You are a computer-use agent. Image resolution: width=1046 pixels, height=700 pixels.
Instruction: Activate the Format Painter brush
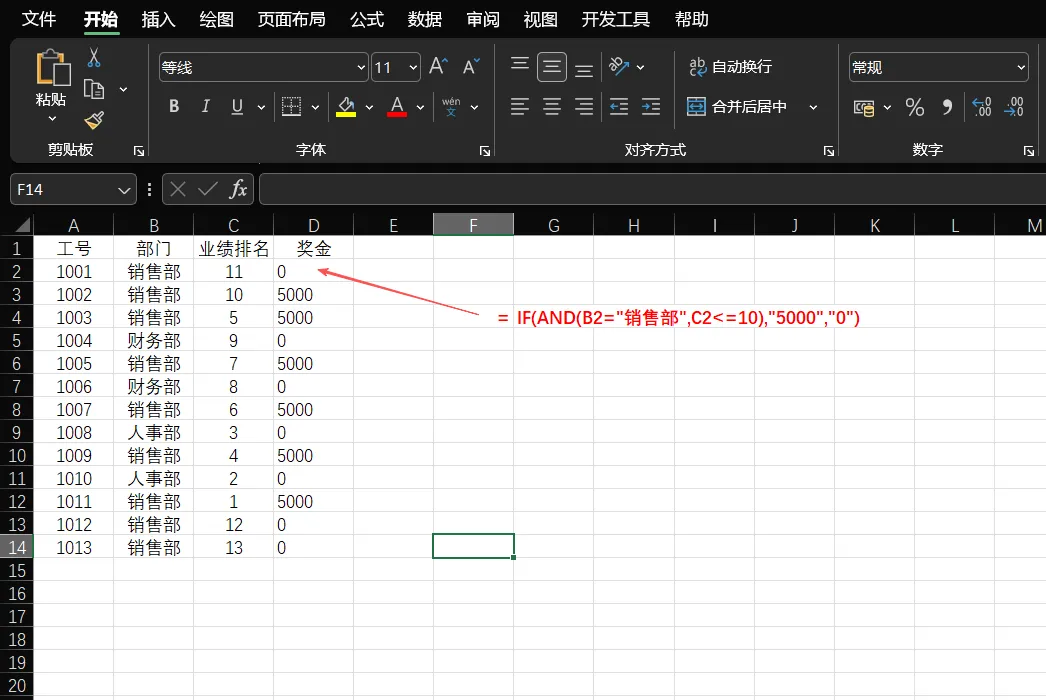pos(94,120)
